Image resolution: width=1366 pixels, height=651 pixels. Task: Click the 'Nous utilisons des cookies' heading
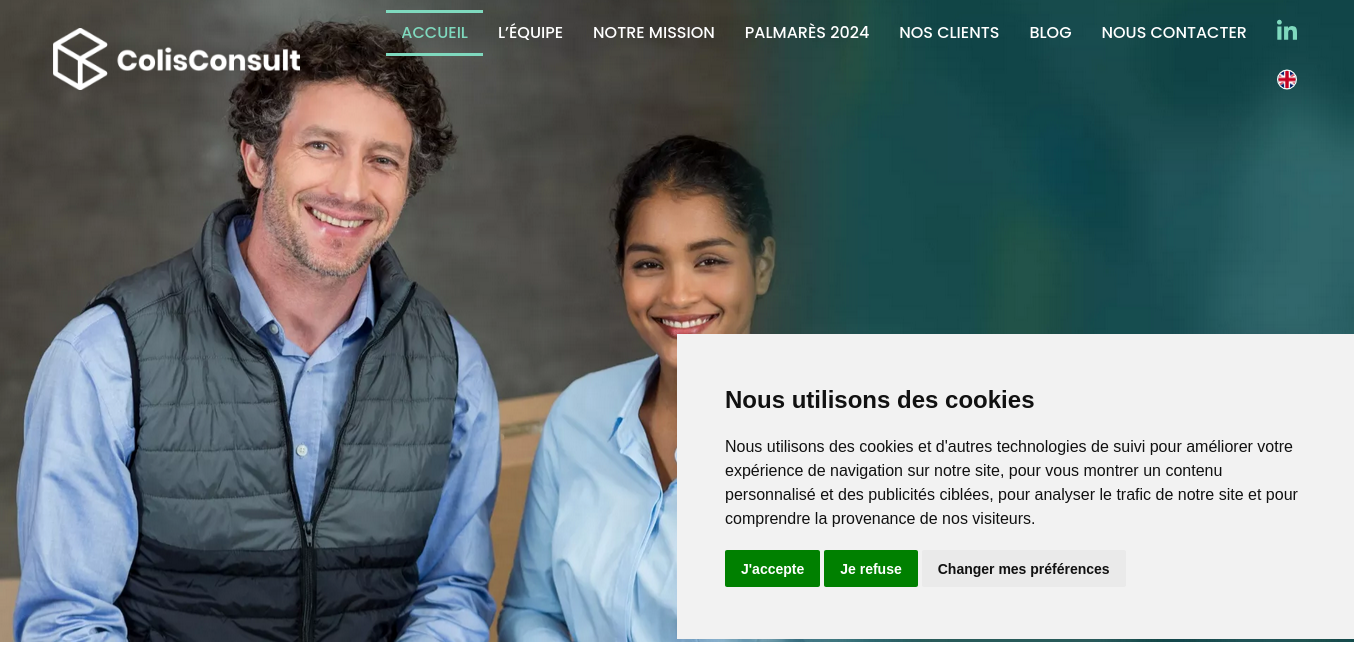pyautogui.click(x=879, y=399)
